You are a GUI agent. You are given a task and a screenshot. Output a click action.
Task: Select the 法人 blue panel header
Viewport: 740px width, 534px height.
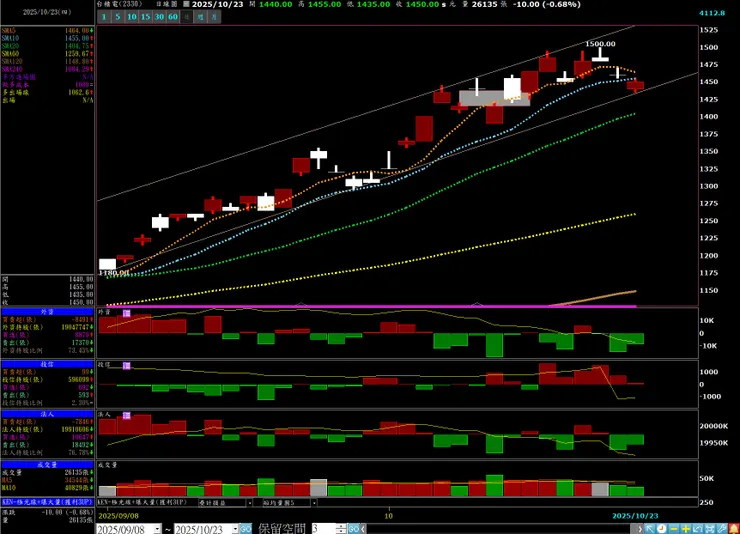click(x=47, y=414)
